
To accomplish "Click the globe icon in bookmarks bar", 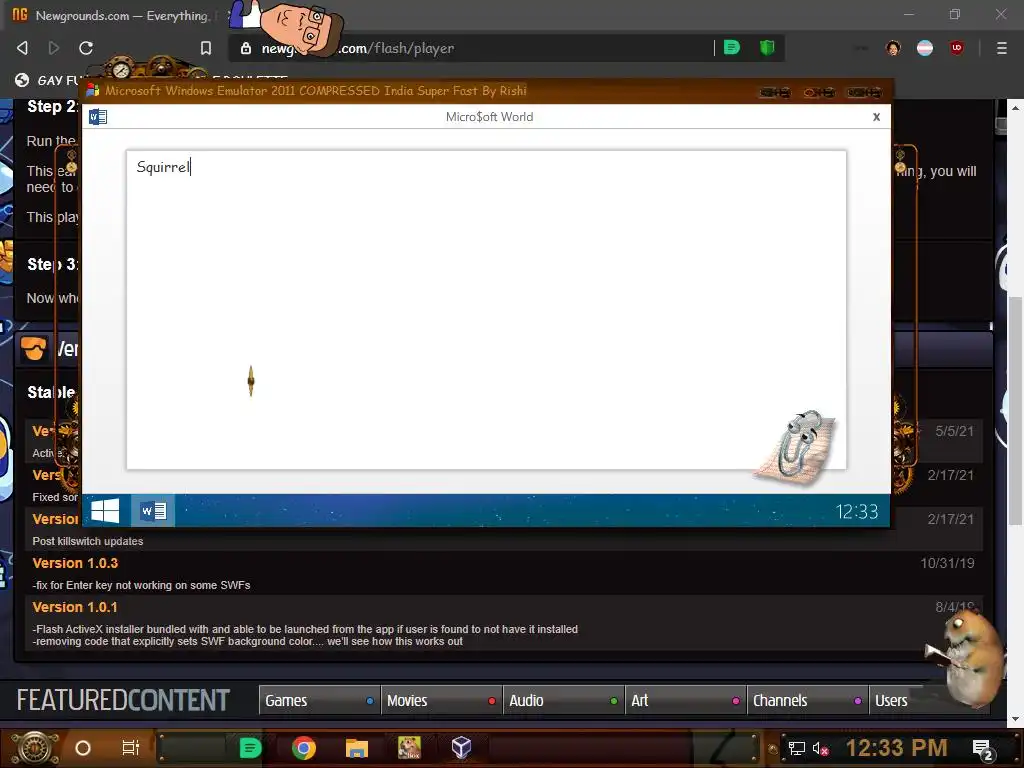I will coord(22,80).
